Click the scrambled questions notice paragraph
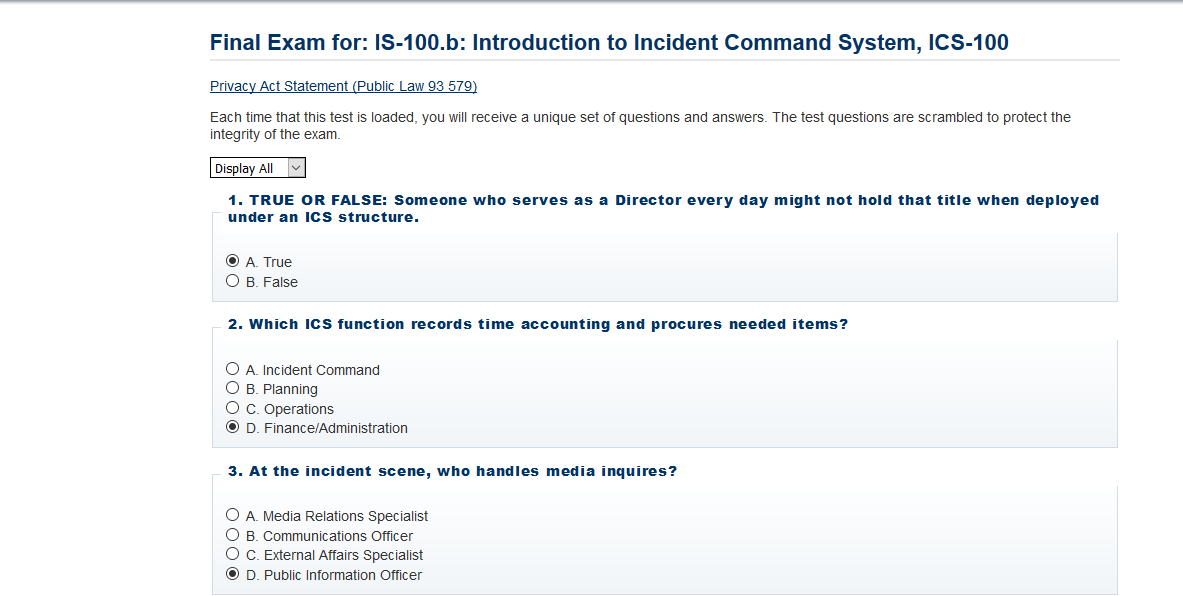1183x596 pixels. coord(640,126)
